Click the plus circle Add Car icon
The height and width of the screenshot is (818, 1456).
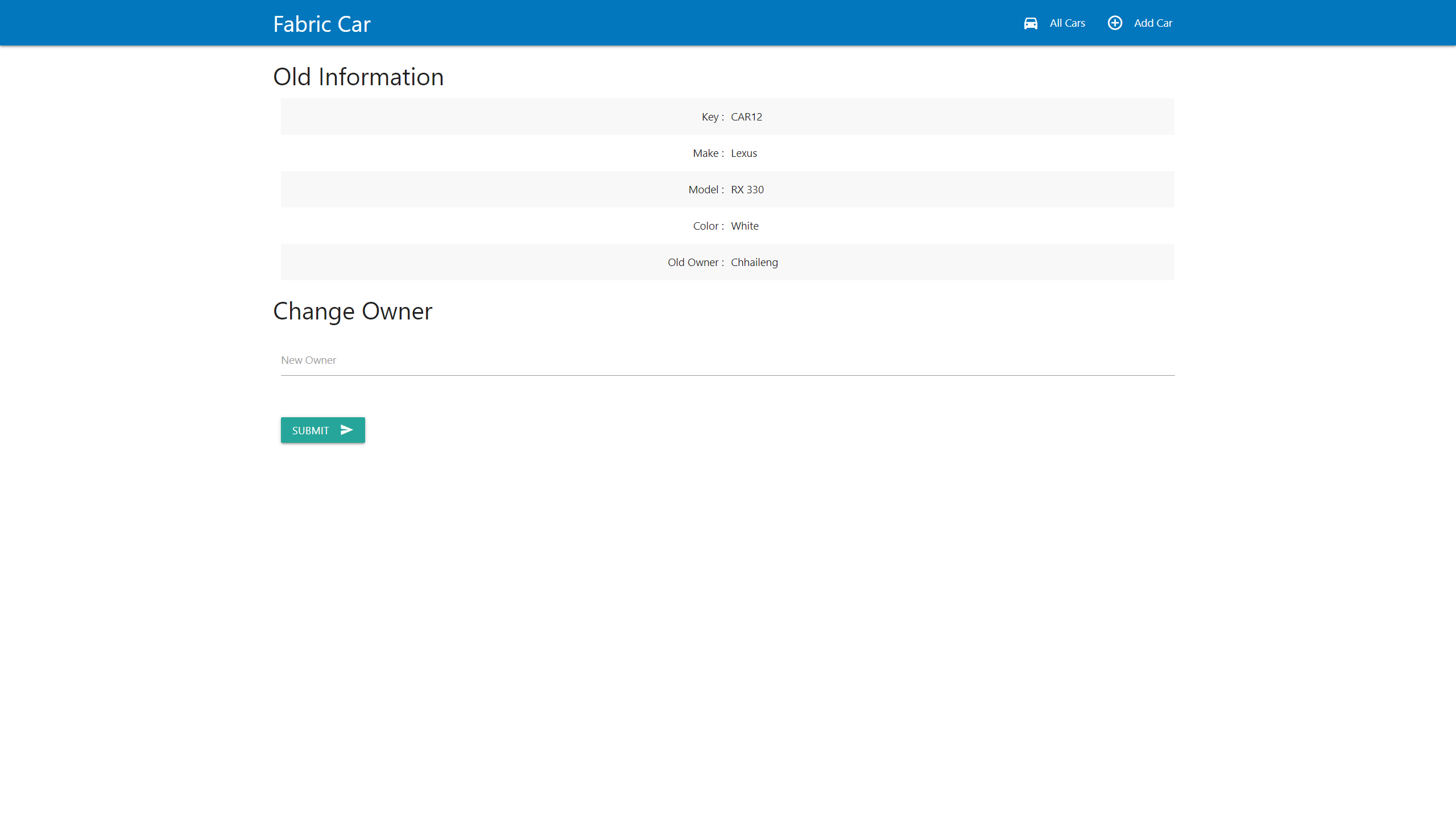coord(1115,23)
